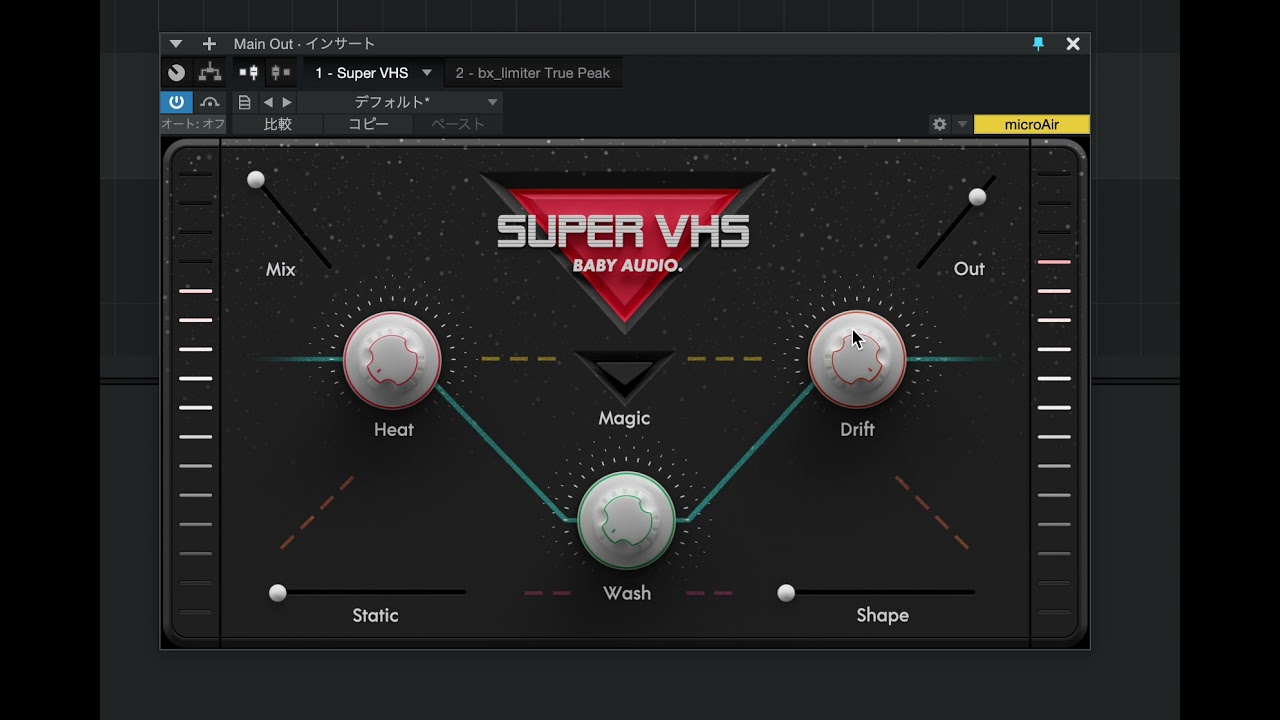Click the second sidechain plug icon
Viewport: 1280px width, 720px height.
click(281, 73)
